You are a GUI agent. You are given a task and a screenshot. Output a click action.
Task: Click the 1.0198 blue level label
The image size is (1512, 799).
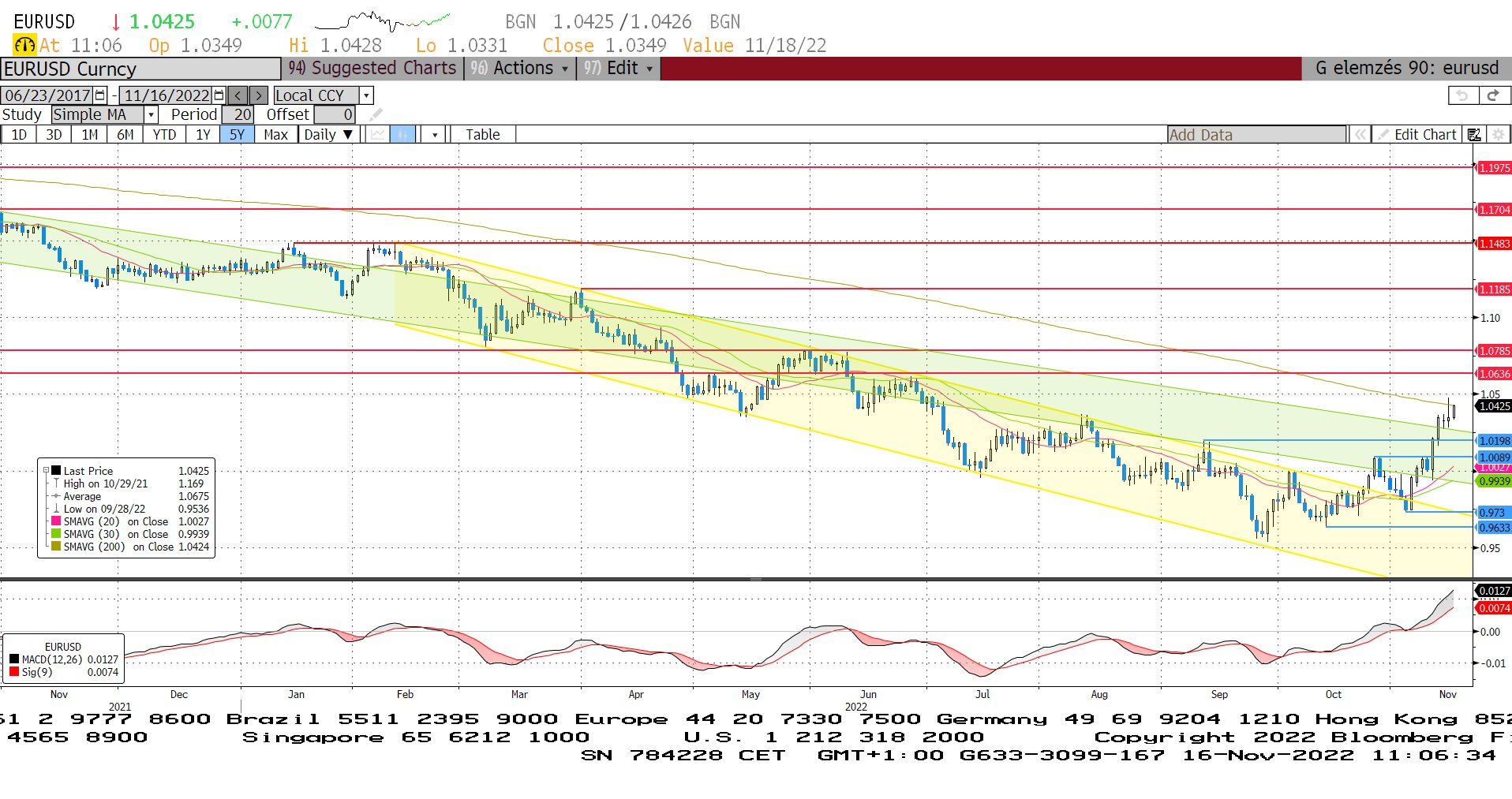coord(1493,441)
